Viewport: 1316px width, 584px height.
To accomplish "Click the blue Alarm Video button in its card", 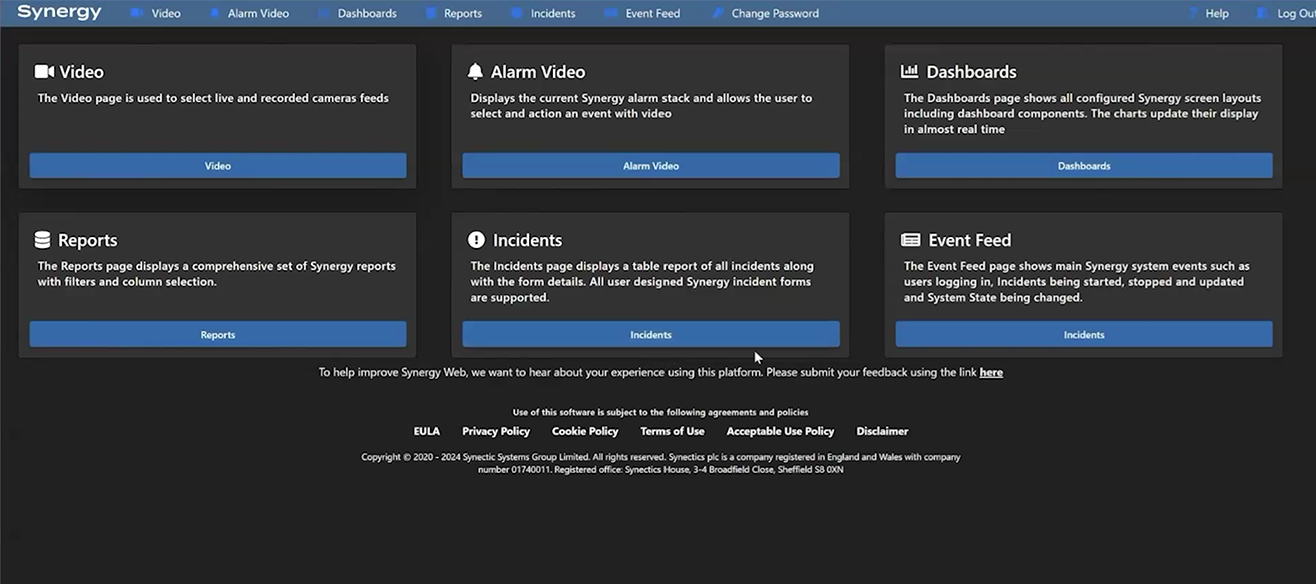I will [x=651, y=166].
